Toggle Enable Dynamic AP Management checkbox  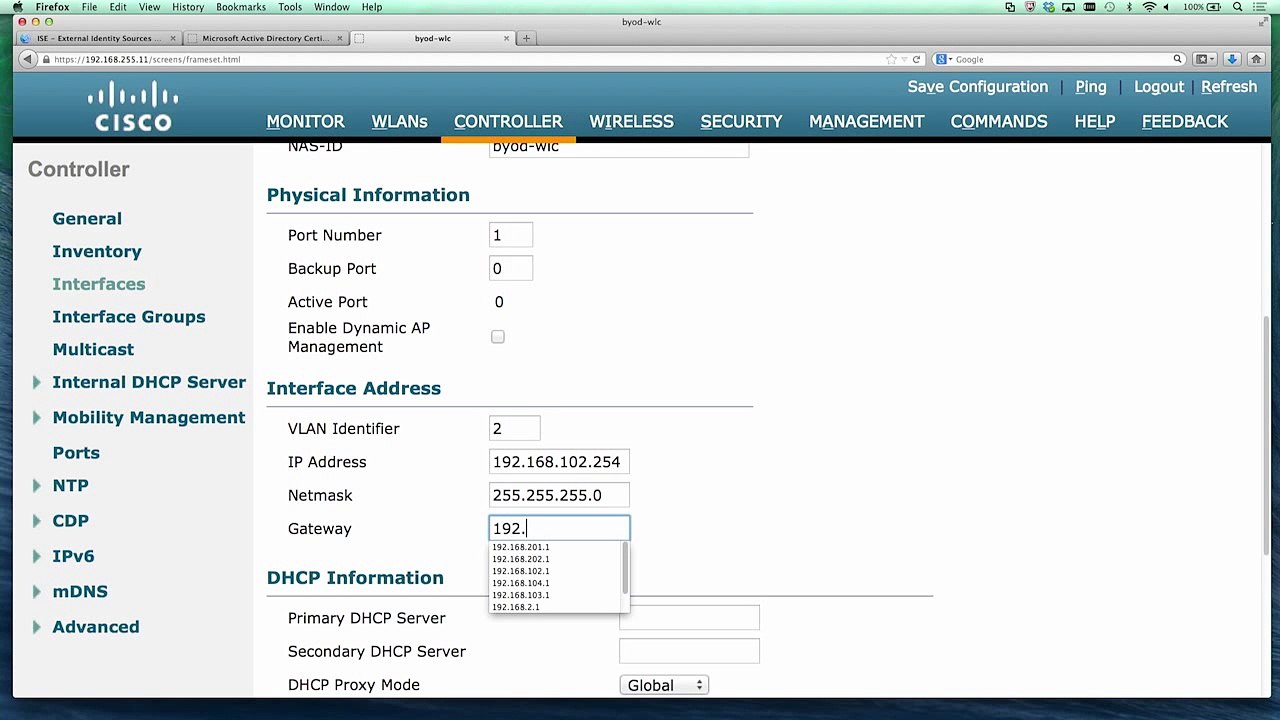pos(498,337)
